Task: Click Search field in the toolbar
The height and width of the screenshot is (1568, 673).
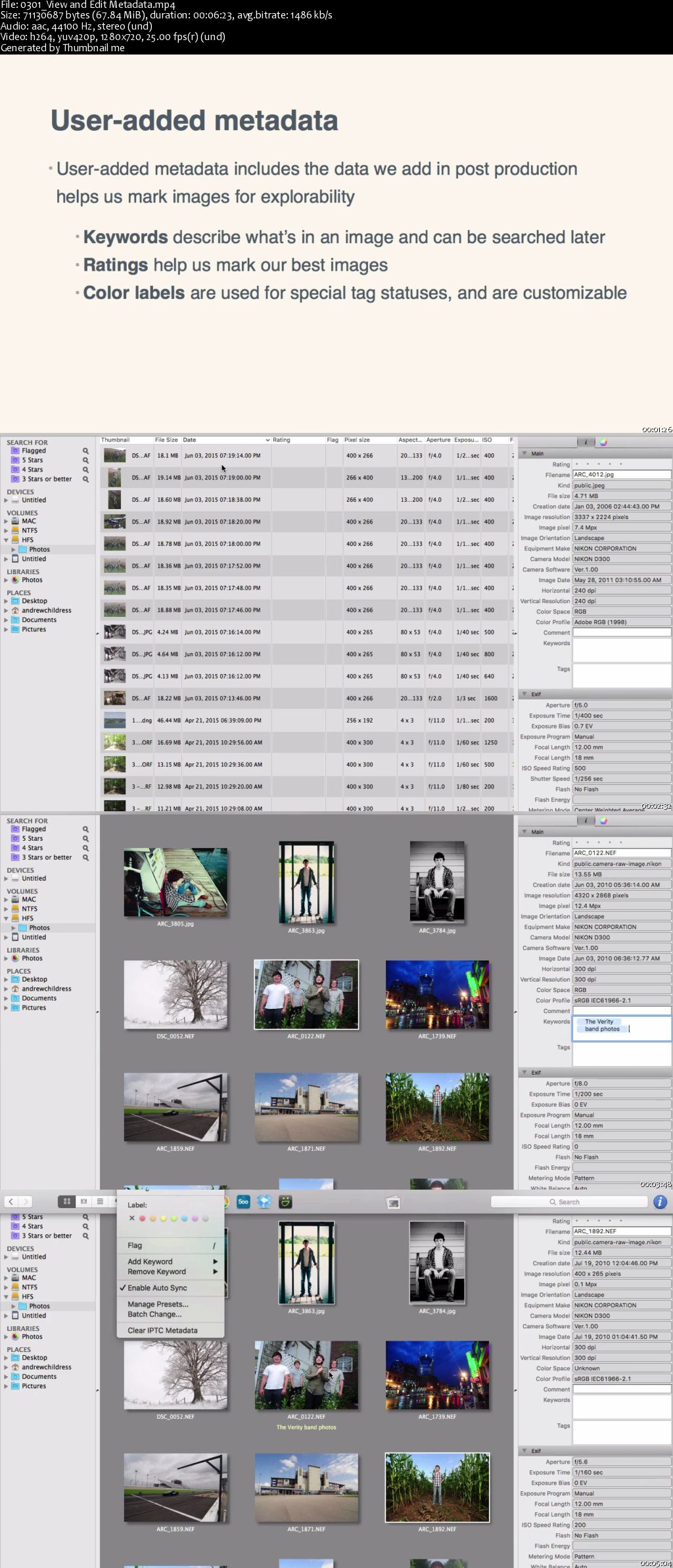Action: [x=569, y=1202]
